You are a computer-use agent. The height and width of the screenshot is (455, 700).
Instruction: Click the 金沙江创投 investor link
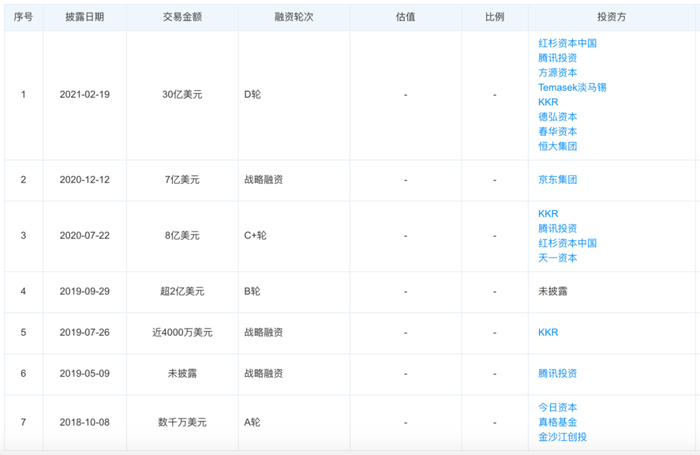coord(562,437)
